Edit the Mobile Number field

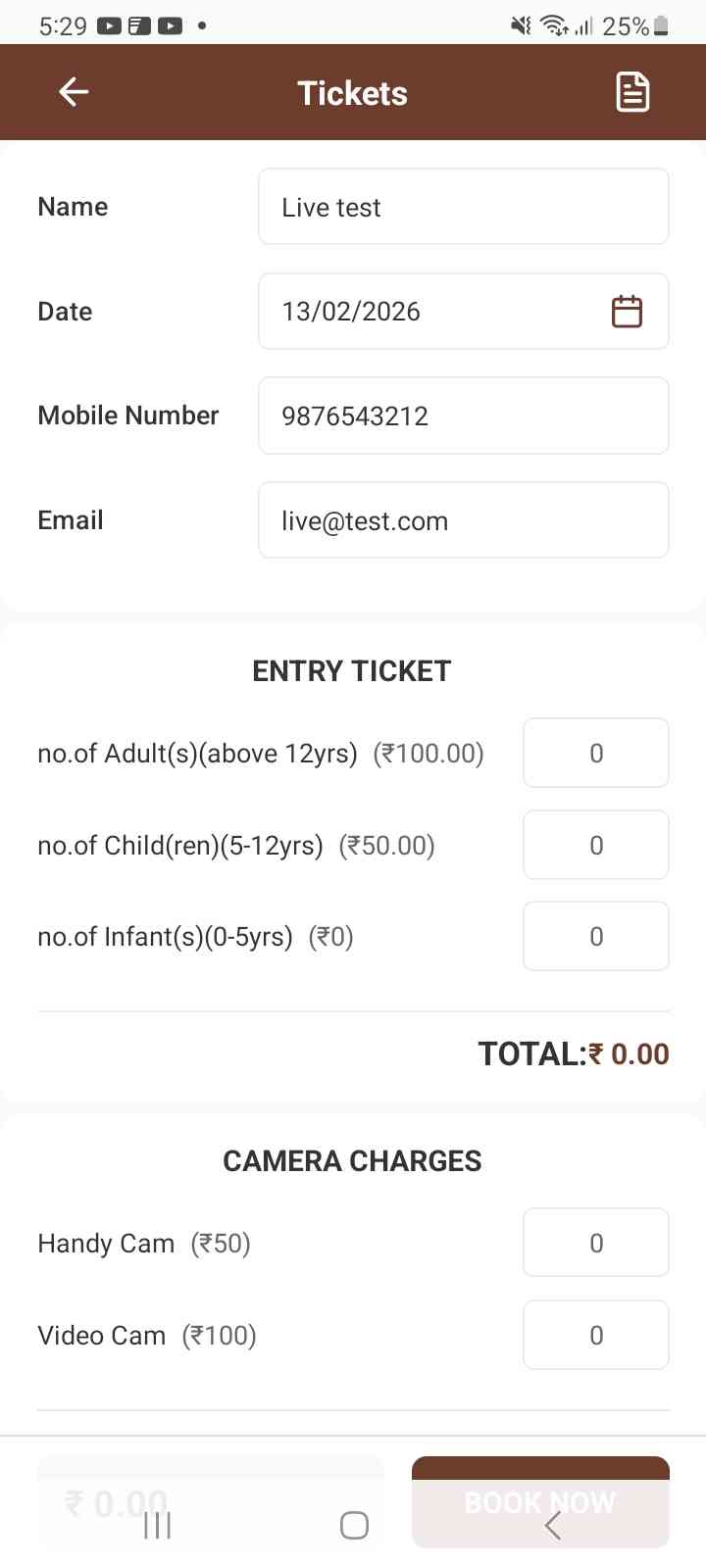(x=463, y=416)
